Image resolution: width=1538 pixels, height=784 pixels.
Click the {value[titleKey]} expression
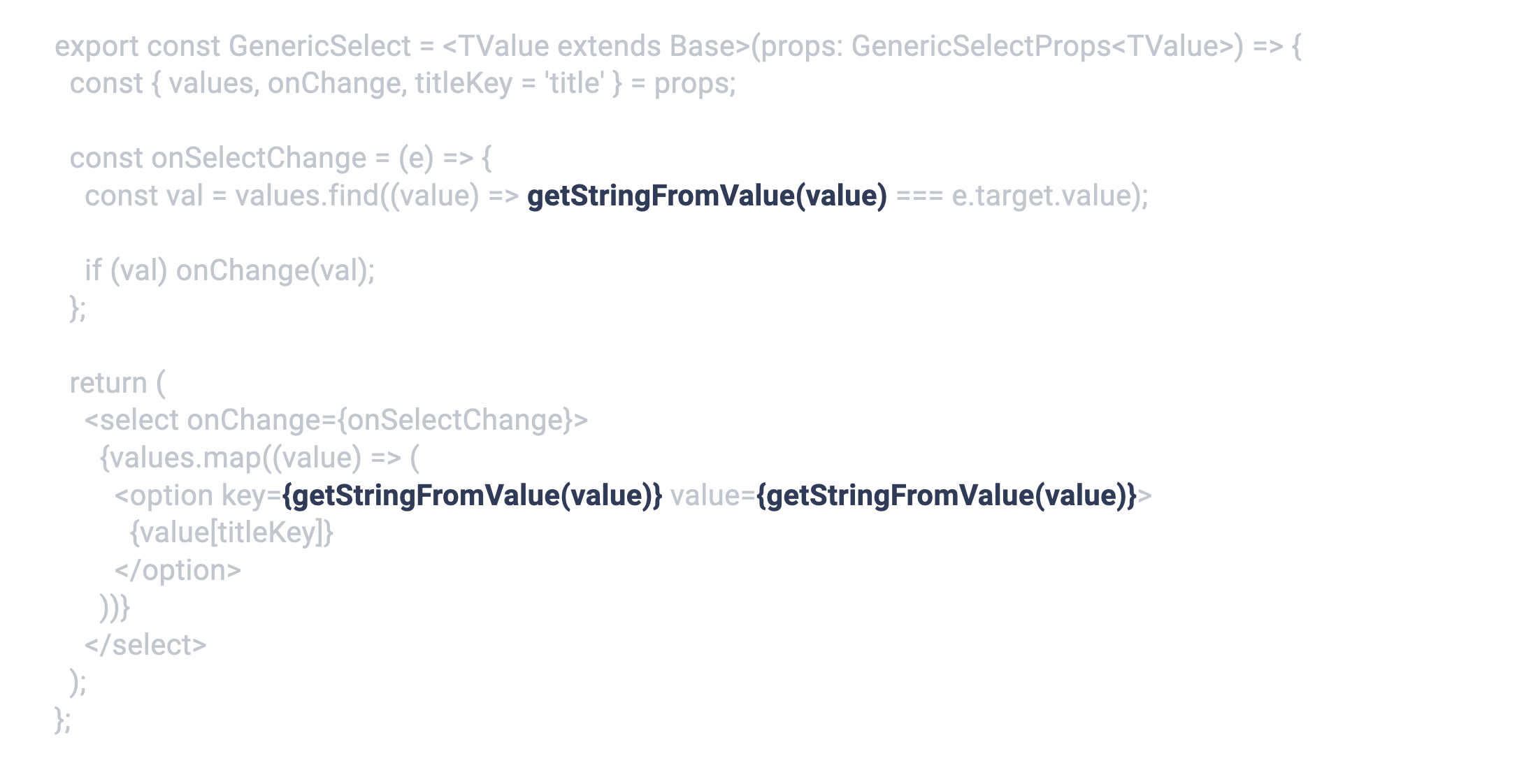(x=231, y=533)
